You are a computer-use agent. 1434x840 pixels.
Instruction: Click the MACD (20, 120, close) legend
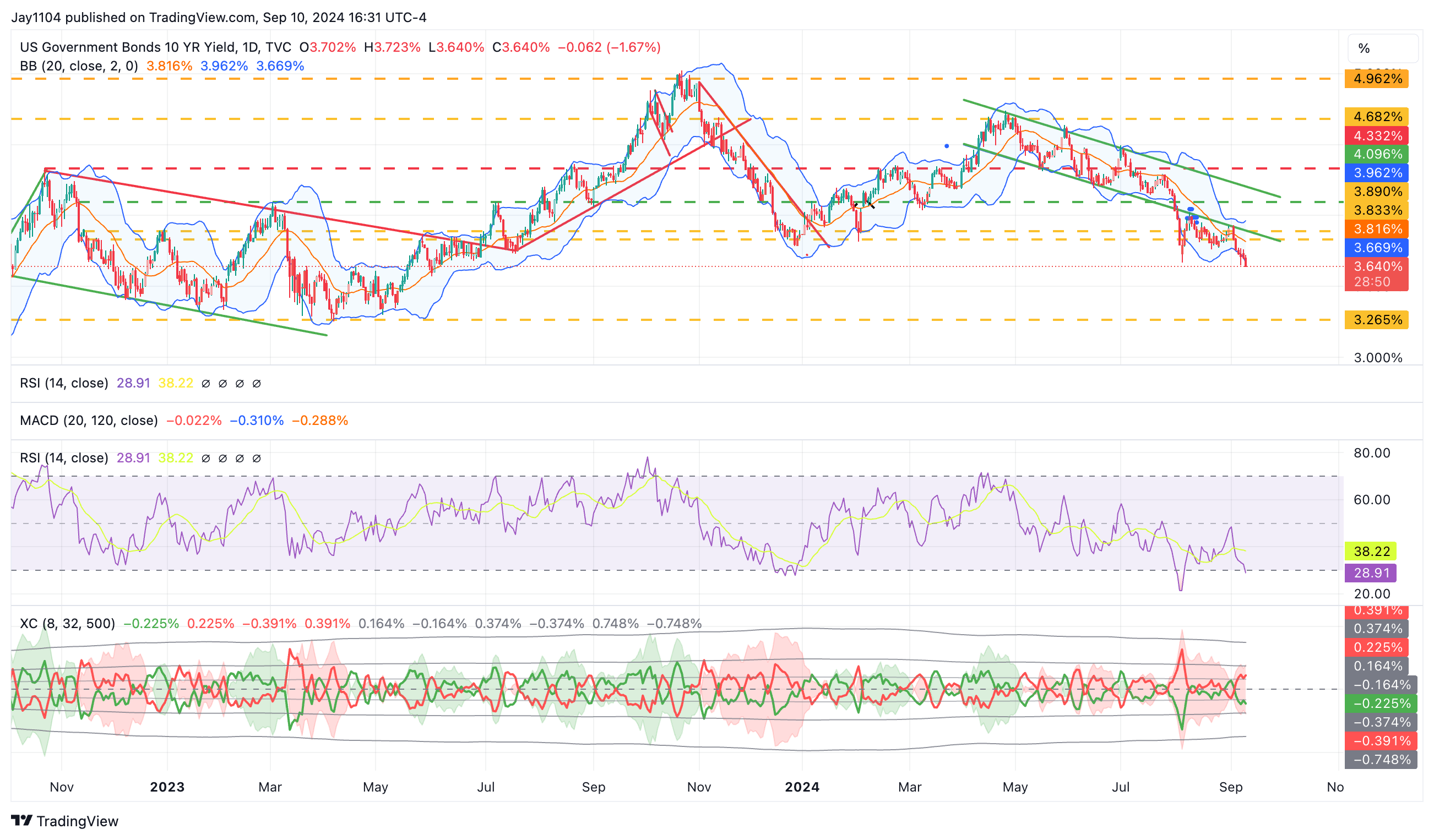tap(89, 421)
